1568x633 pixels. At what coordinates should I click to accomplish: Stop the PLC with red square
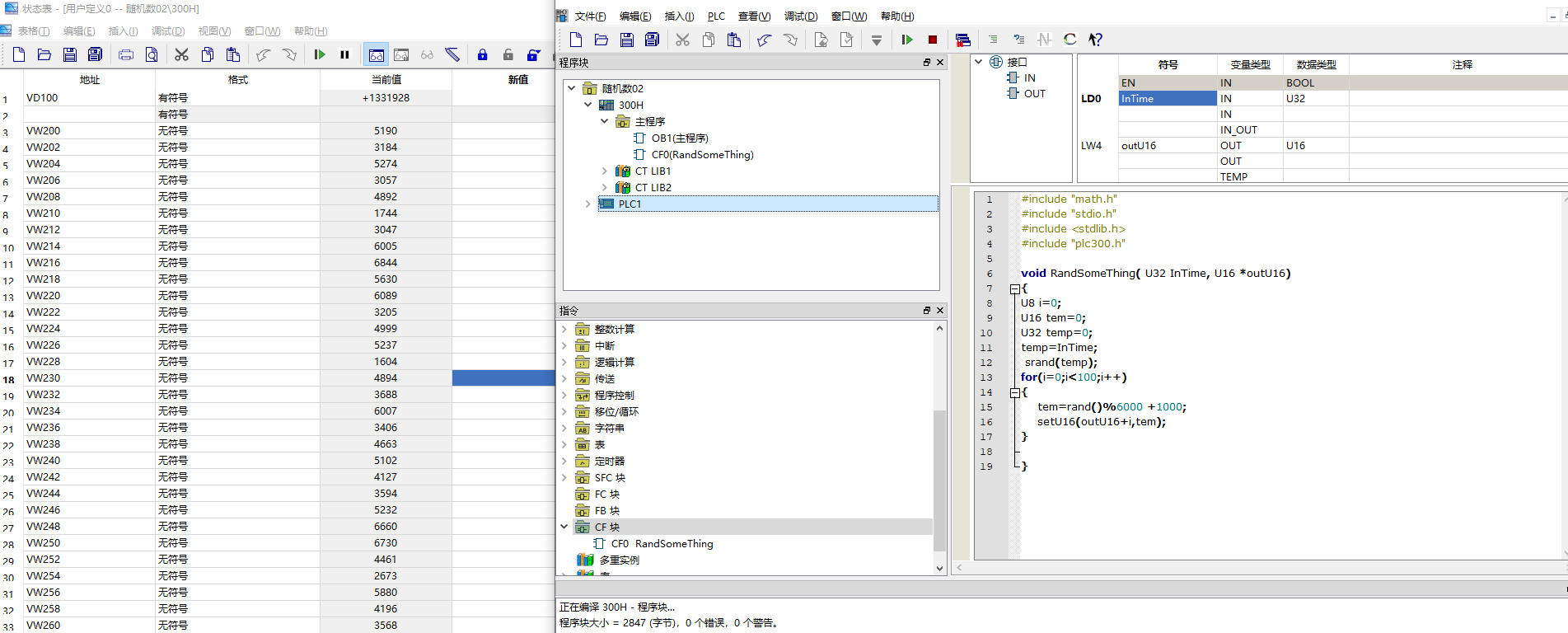(x=933, y=40)
